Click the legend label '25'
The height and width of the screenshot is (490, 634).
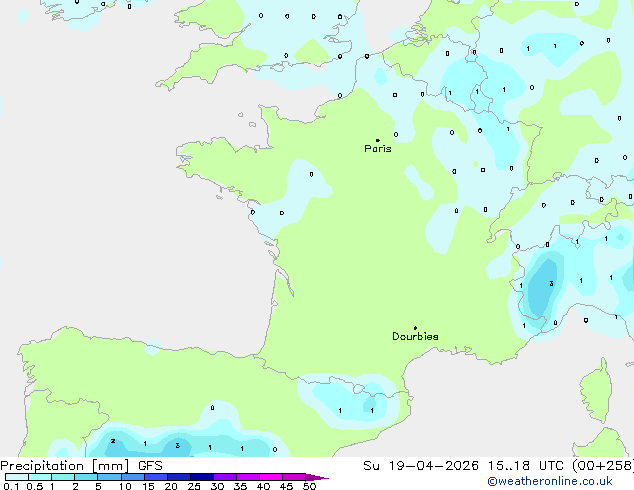pos(194,486)
